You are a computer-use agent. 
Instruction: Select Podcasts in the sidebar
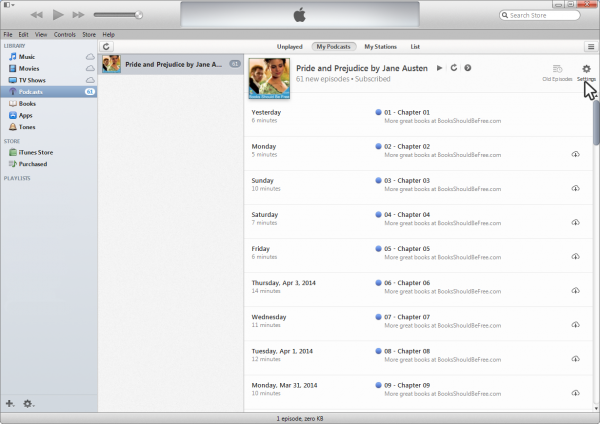tap(49, 92)
